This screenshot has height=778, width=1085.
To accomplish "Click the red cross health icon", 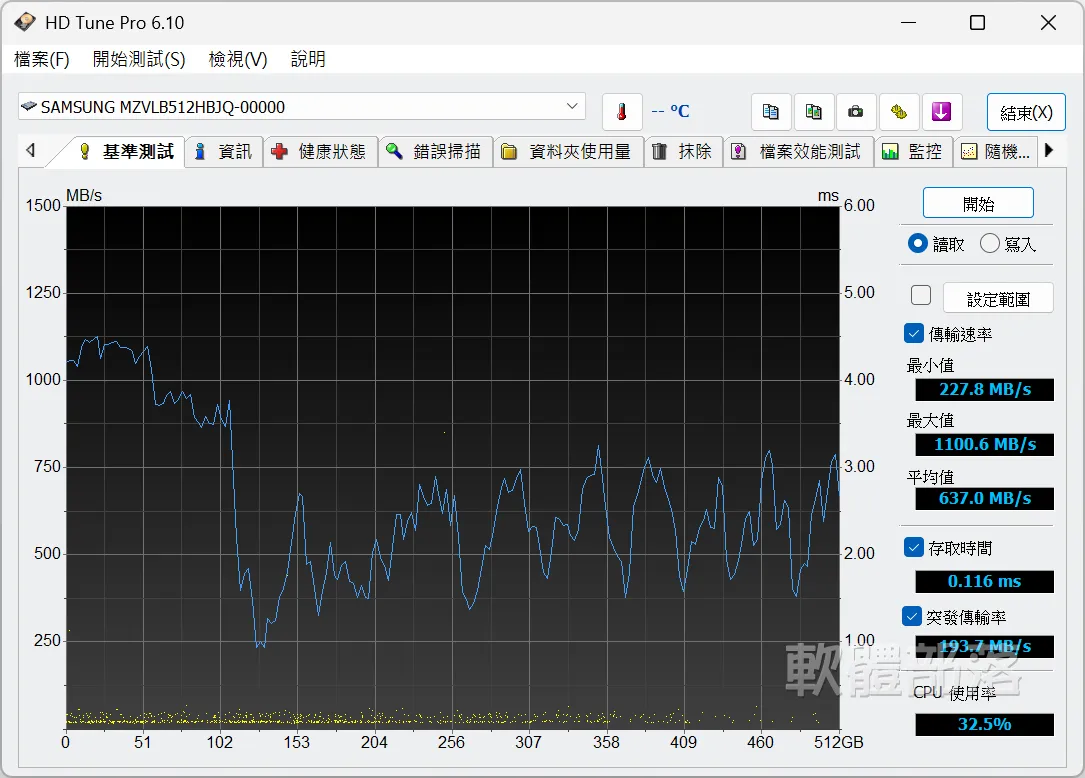I will coord(280,152).
